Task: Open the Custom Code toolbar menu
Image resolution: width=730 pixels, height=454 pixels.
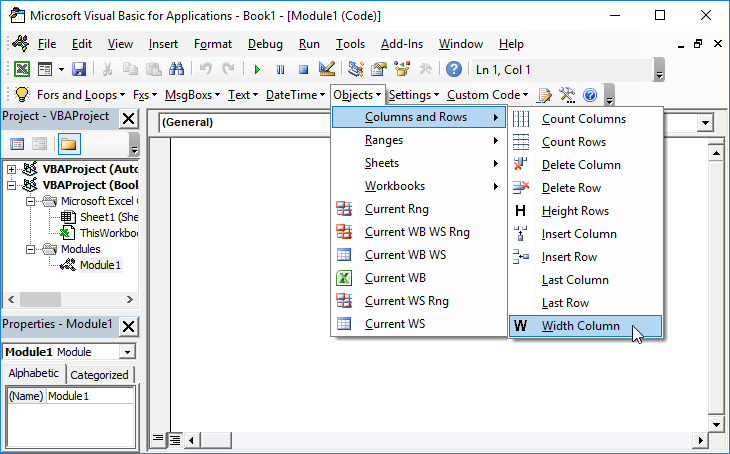Action: pyautogui.click(x=487, y=95)
